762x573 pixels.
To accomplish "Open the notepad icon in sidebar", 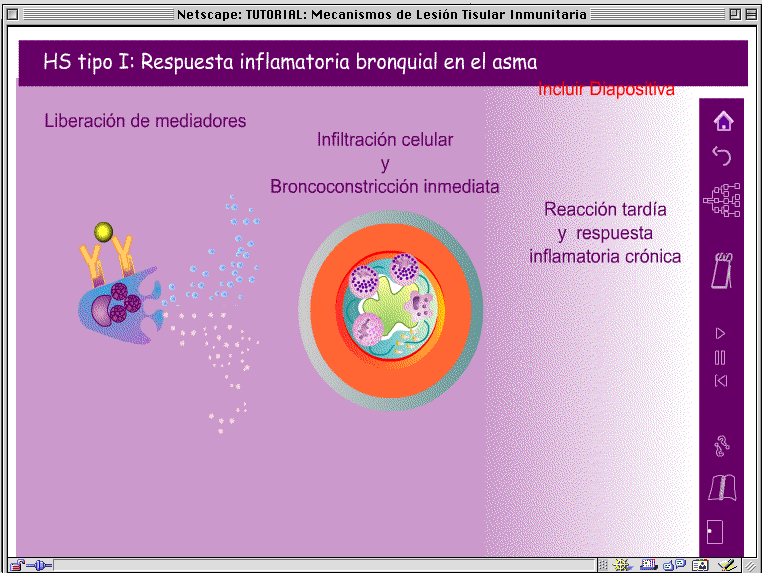I will 722,270.
